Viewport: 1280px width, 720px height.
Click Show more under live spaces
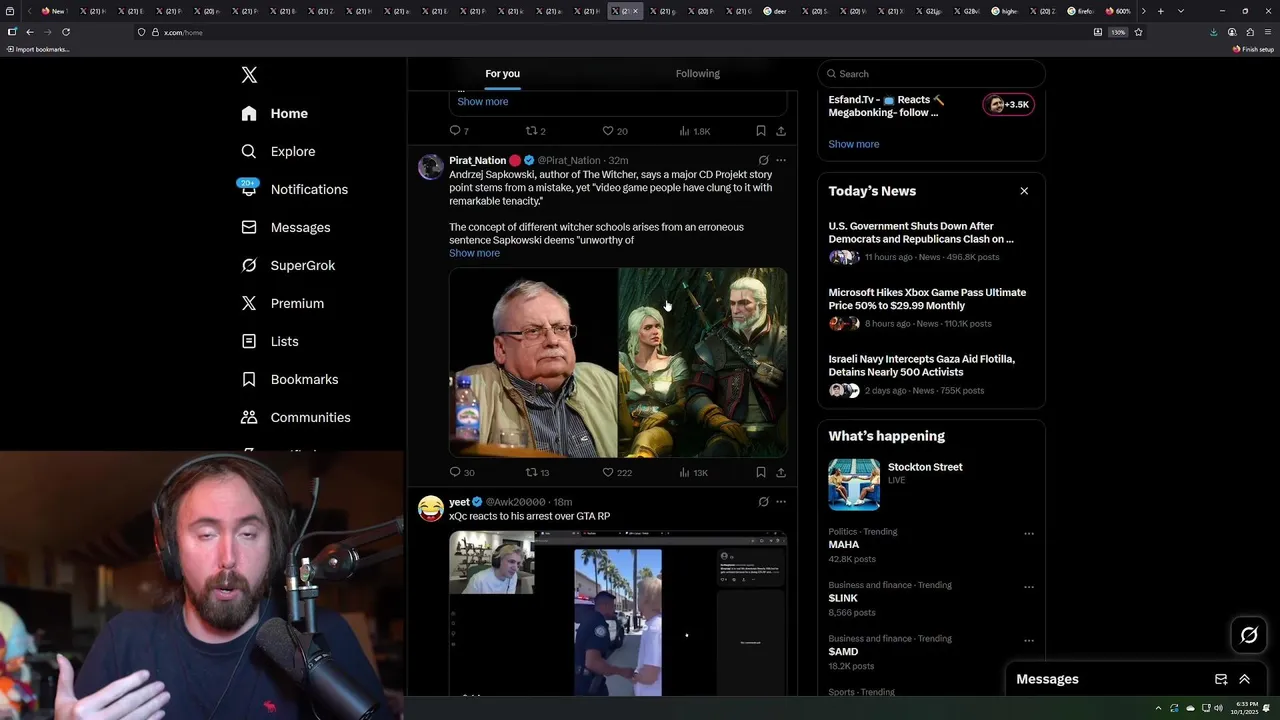pos(854,144)
